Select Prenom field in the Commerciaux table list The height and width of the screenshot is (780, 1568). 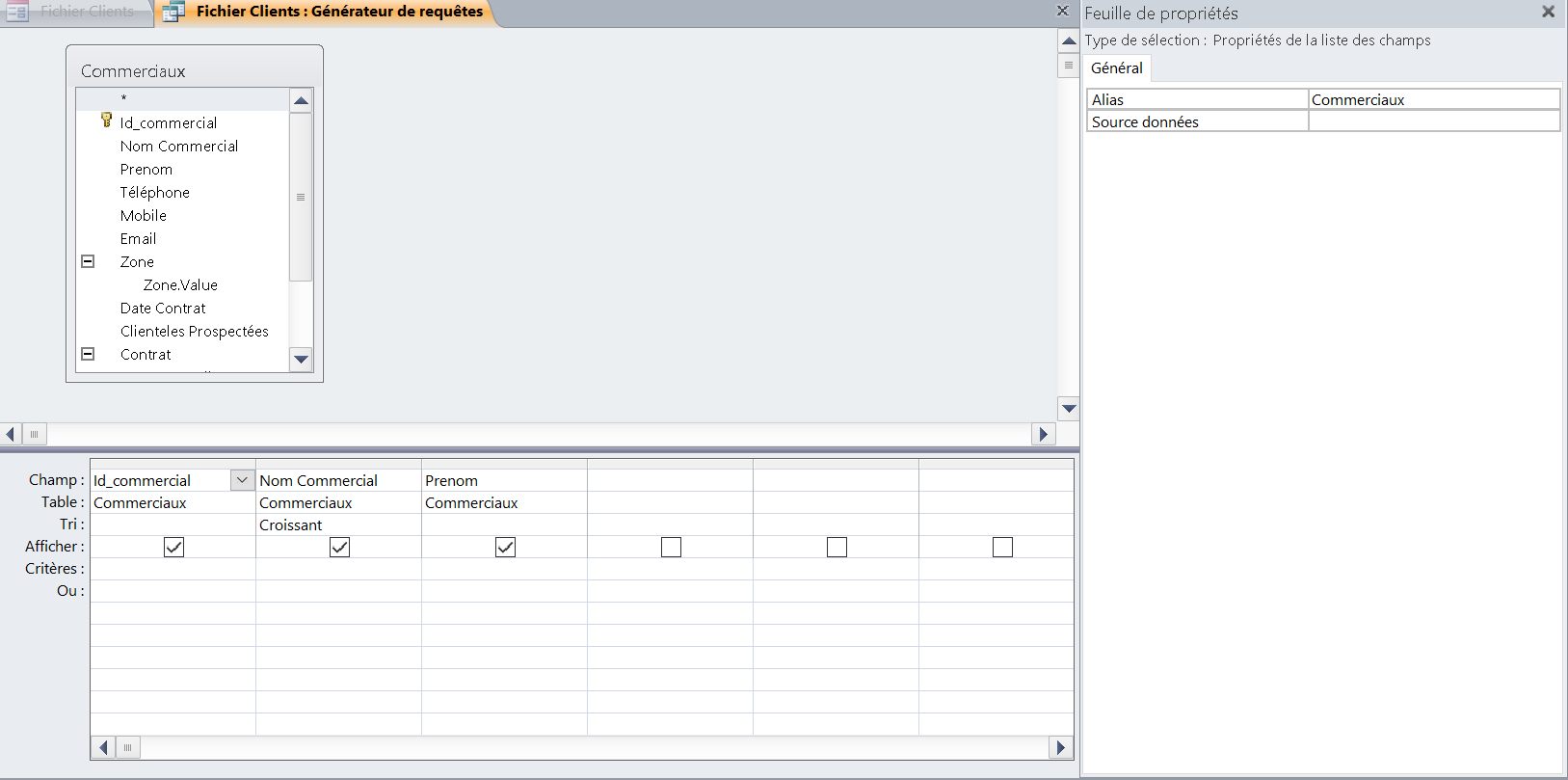(146, 169)
